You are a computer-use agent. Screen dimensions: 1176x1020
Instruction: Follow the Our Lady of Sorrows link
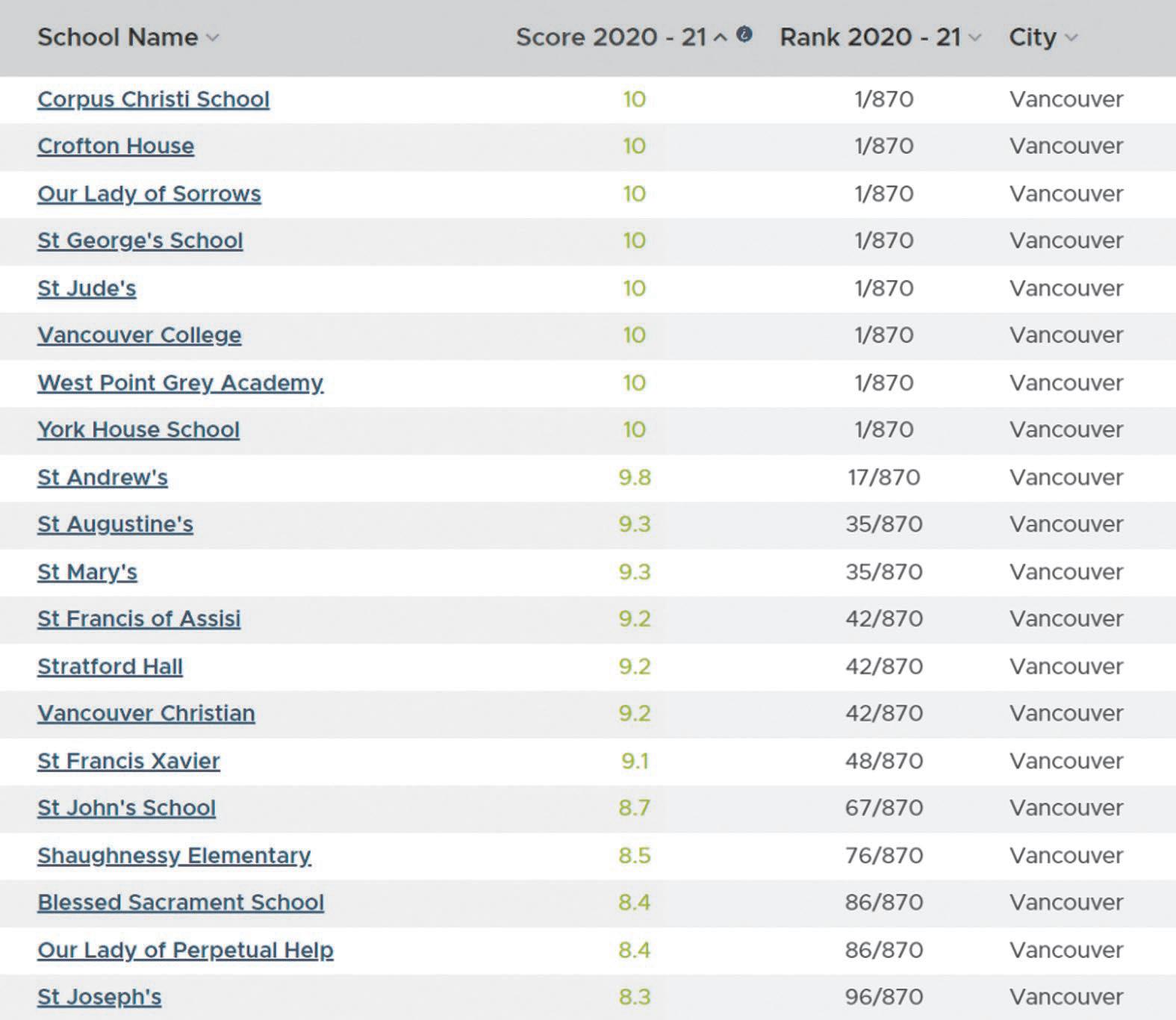149,194
